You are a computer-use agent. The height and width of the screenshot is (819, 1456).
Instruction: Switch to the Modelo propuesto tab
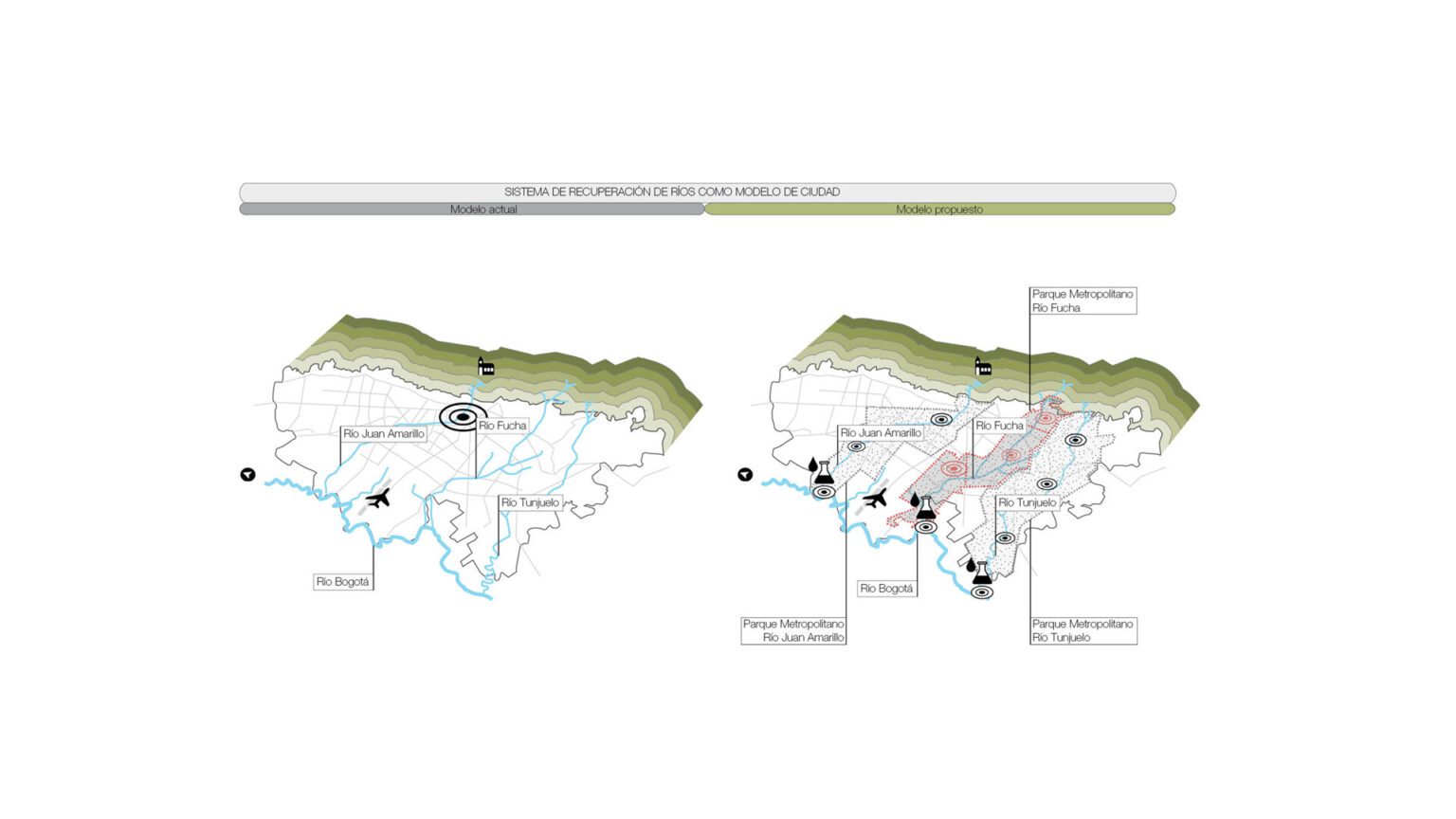click(939, 209)
